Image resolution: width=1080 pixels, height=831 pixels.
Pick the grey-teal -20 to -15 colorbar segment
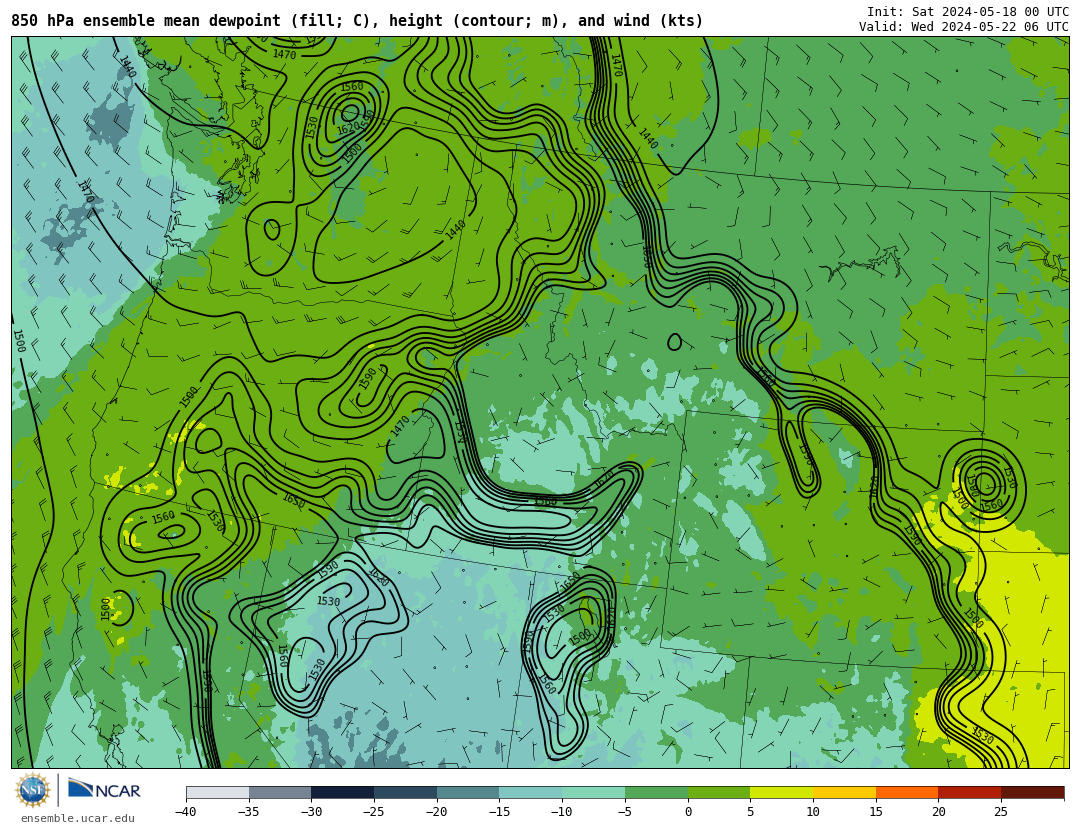click(468, 792)
